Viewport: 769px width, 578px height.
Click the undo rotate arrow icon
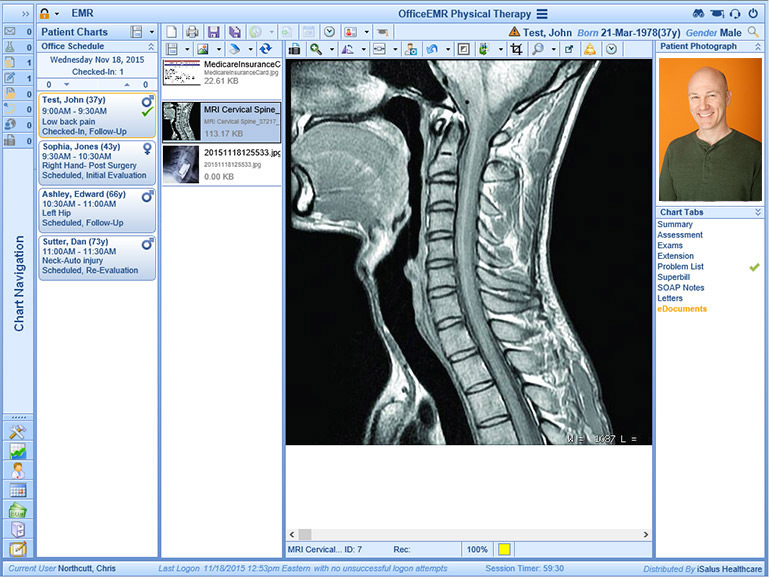432,49
